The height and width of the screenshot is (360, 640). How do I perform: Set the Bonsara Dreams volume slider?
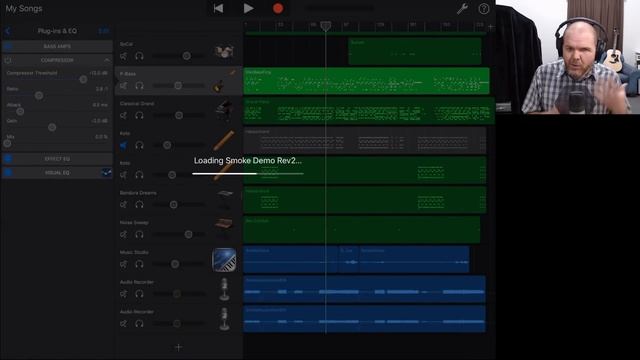coord(173,204)
